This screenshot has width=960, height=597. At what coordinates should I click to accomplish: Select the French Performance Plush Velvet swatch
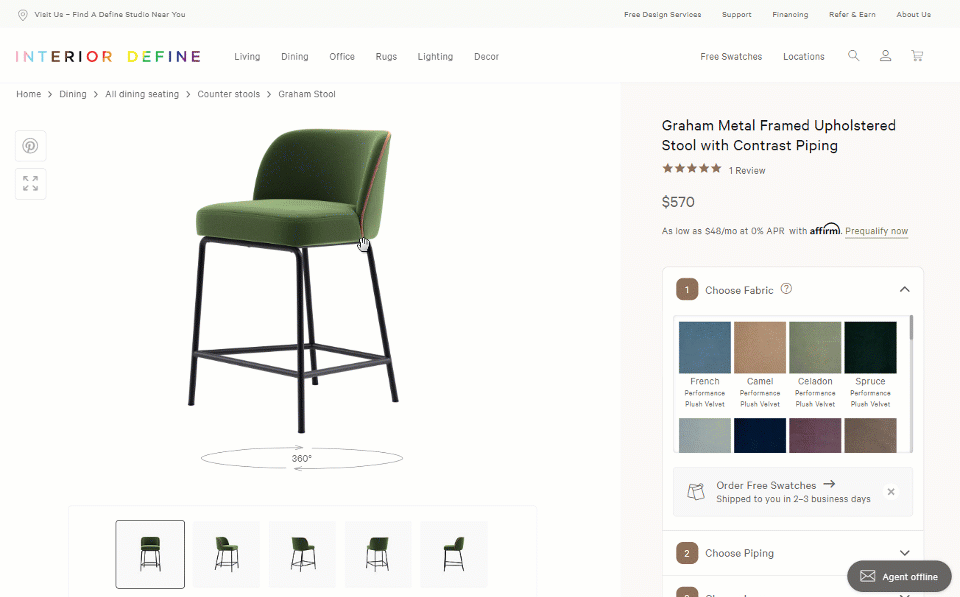pos(705,366)
